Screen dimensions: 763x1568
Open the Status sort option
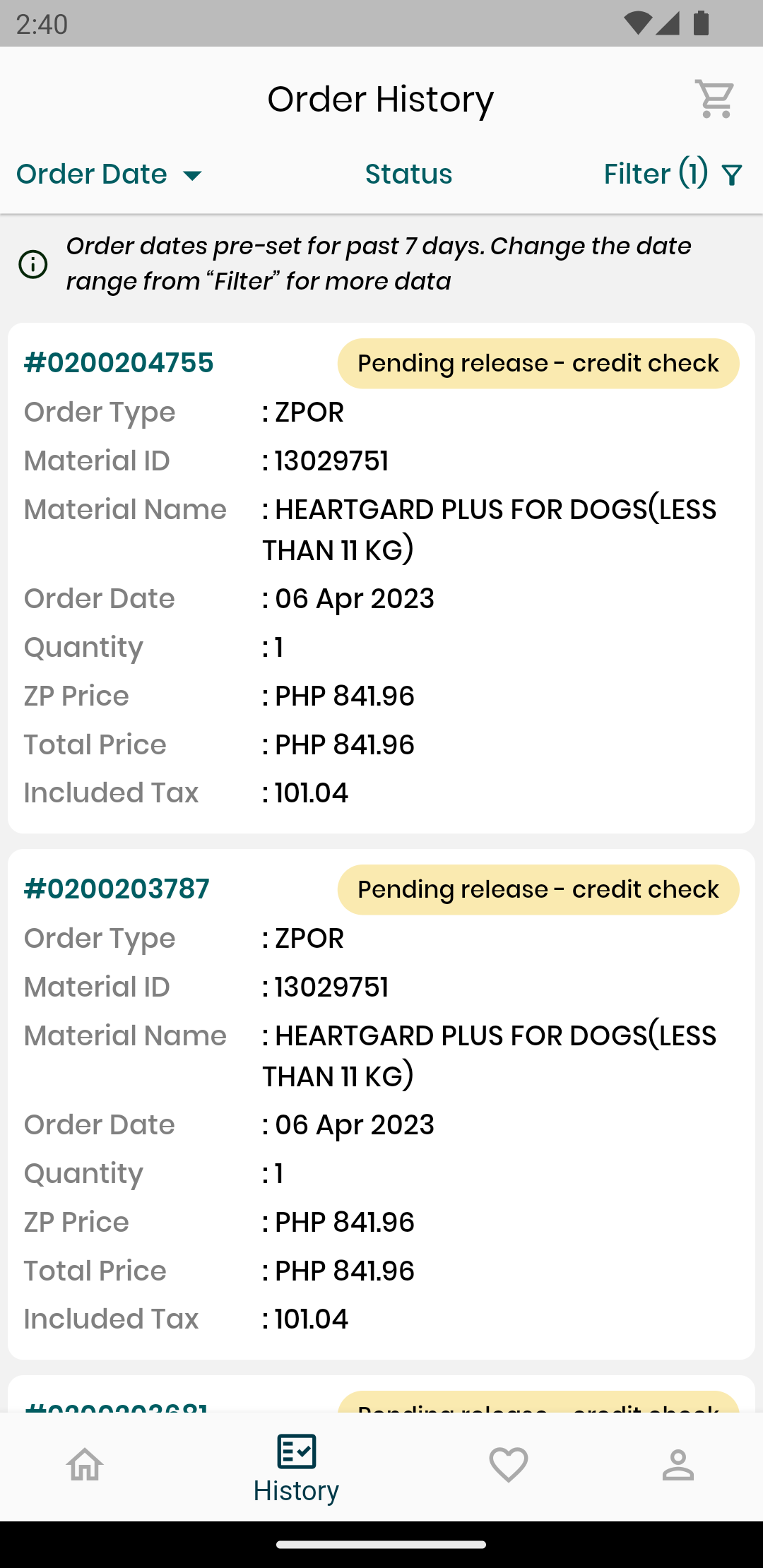(x=408, y=174)
